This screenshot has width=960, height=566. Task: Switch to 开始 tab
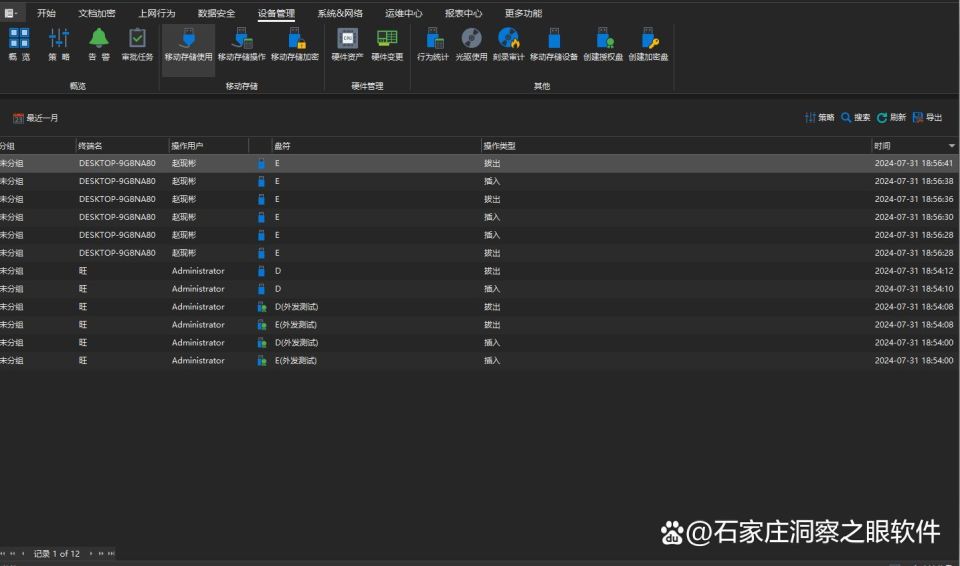click(46, 13)
